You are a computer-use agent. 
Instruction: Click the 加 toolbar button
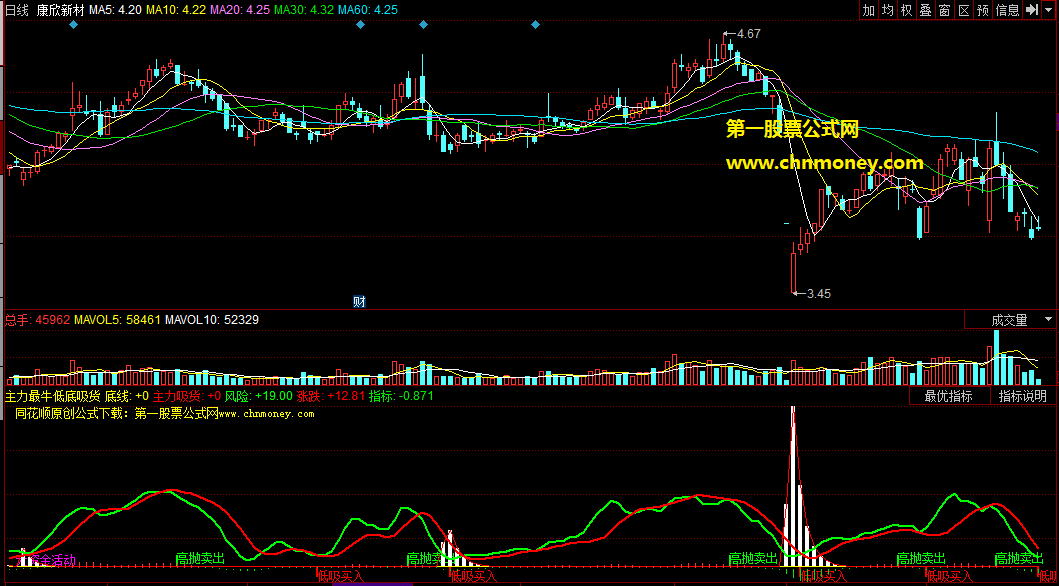869,9
